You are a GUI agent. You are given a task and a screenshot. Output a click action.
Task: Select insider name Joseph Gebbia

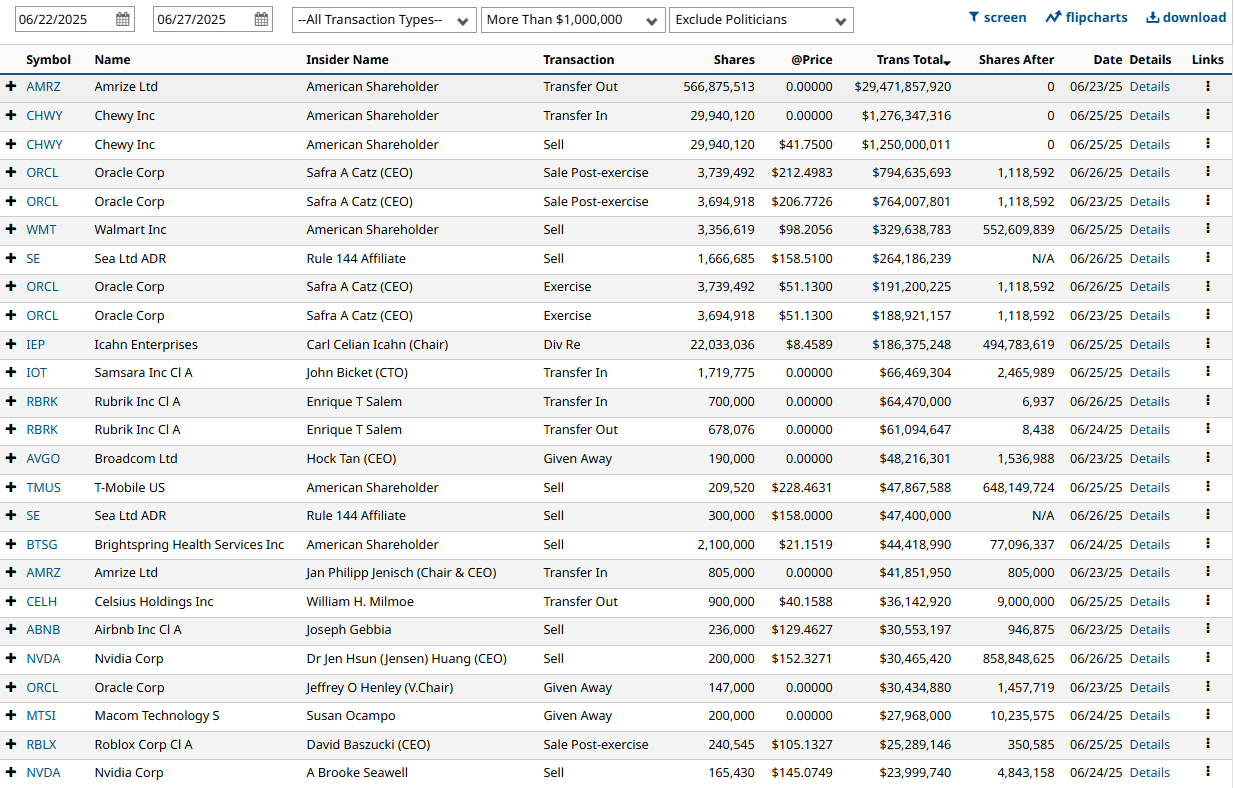(349, 629)
